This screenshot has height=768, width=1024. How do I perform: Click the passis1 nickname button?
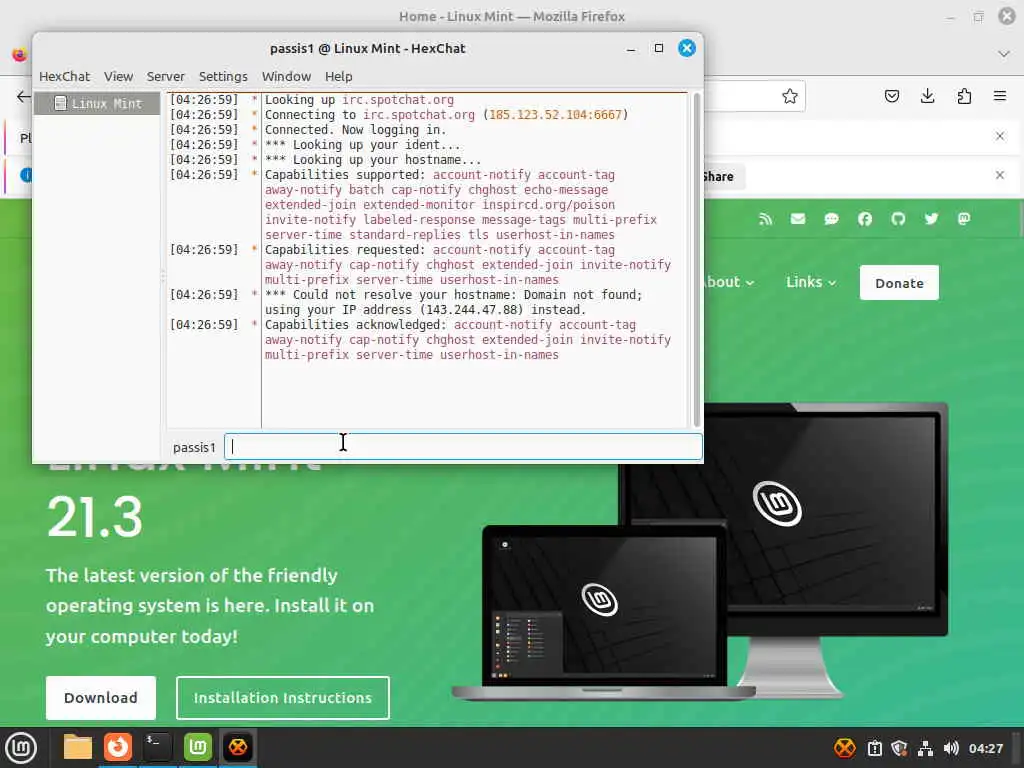click(194, 447)
